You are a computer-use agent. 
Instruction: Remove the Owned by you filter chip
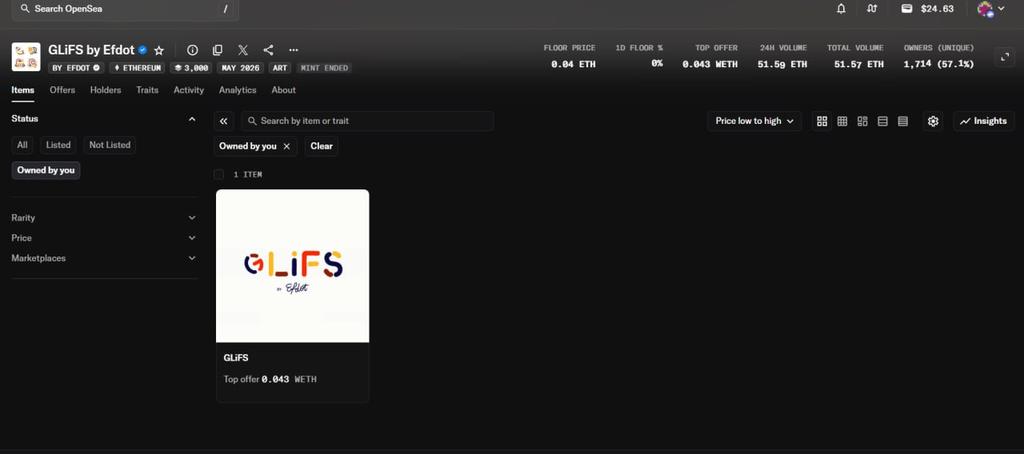[286, 146]
